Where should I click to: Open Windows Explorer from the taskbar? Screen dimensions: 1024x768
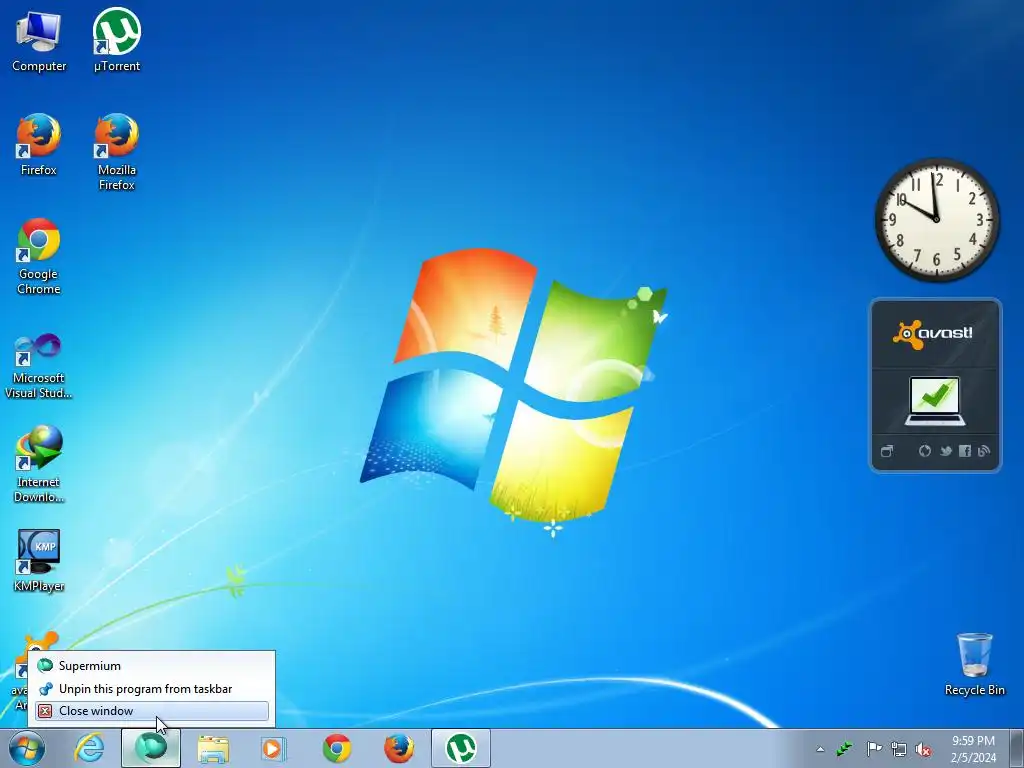coord(213,748)
